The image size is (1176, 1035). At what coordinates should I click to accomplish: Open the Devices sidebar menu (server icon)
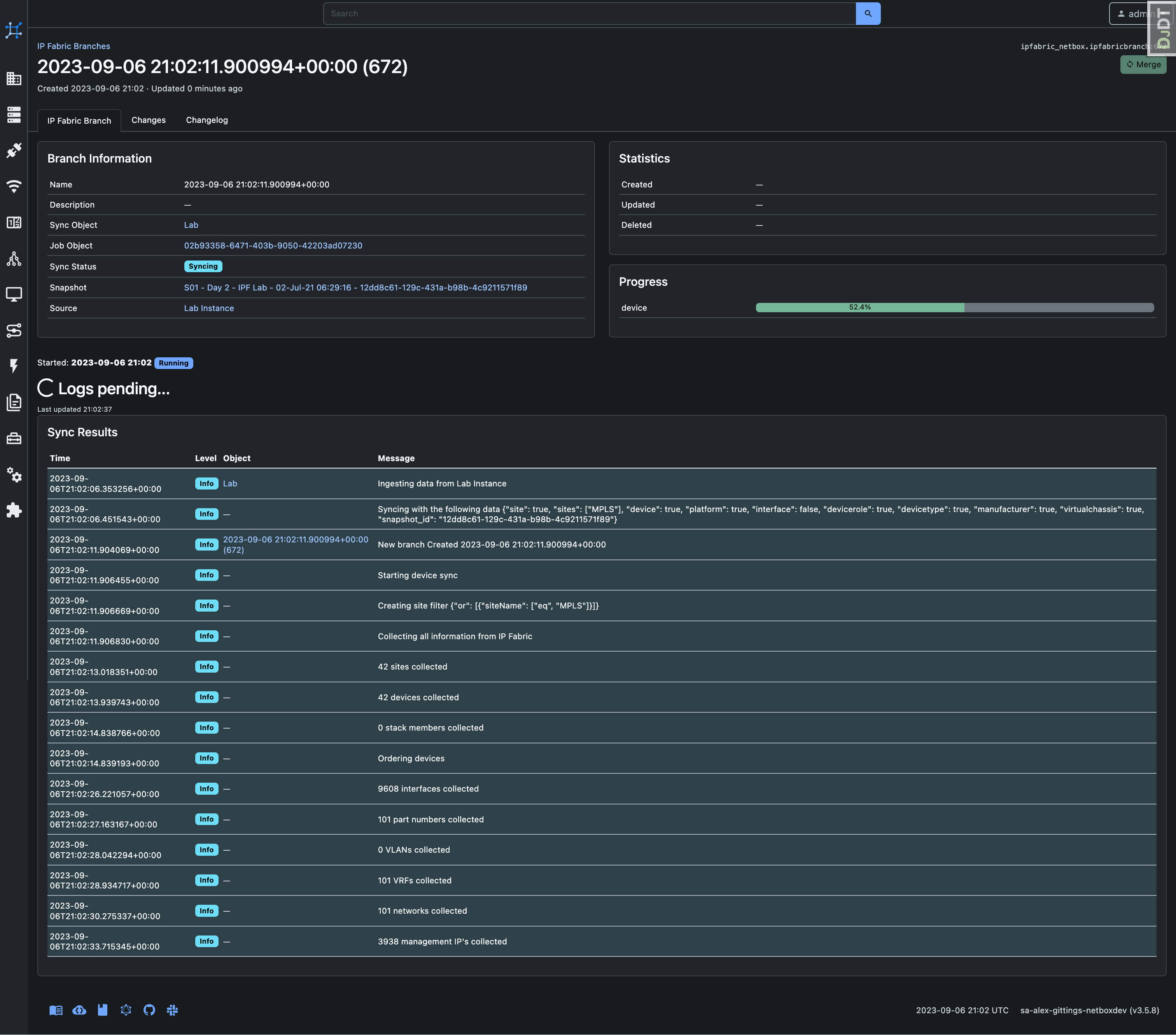(14, 114)
